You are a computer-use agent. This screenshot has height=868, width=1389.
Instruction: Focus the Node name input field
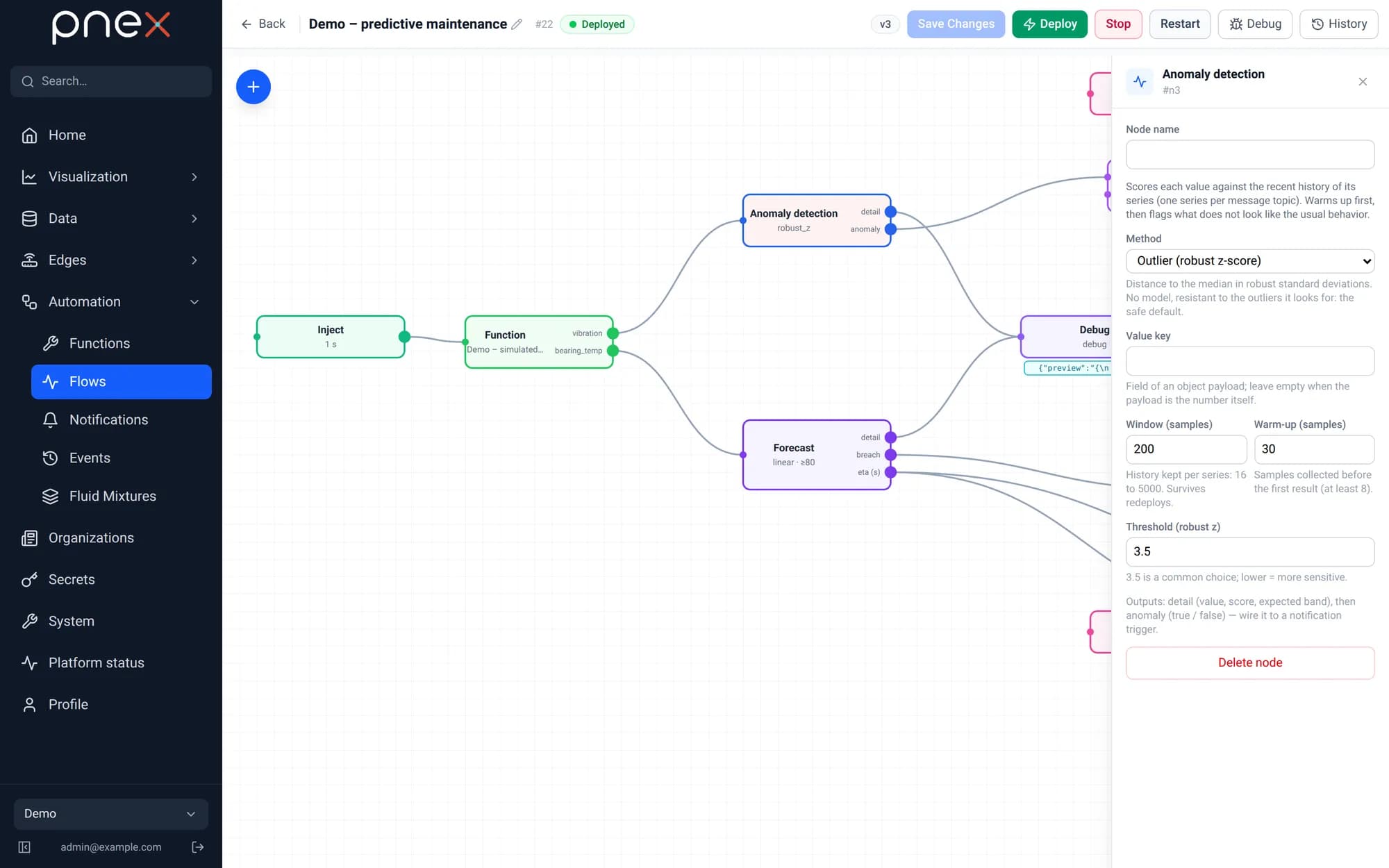point(1250,154)
